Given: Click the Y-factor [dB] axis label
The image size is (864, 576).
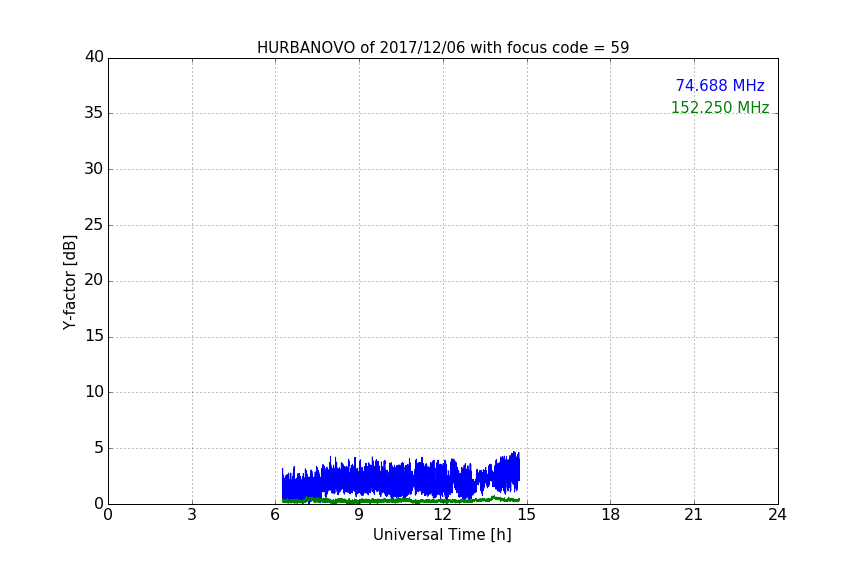Looking at the screenshot, I should [69, 282].
